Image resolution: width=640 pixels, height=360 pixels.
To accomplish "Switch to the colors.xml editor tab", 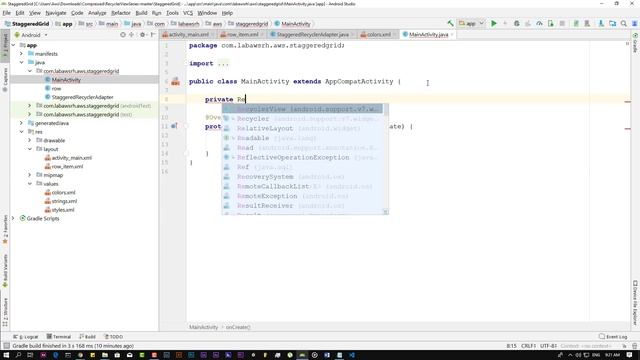I will pyautogui.click(x=378, y=35).
